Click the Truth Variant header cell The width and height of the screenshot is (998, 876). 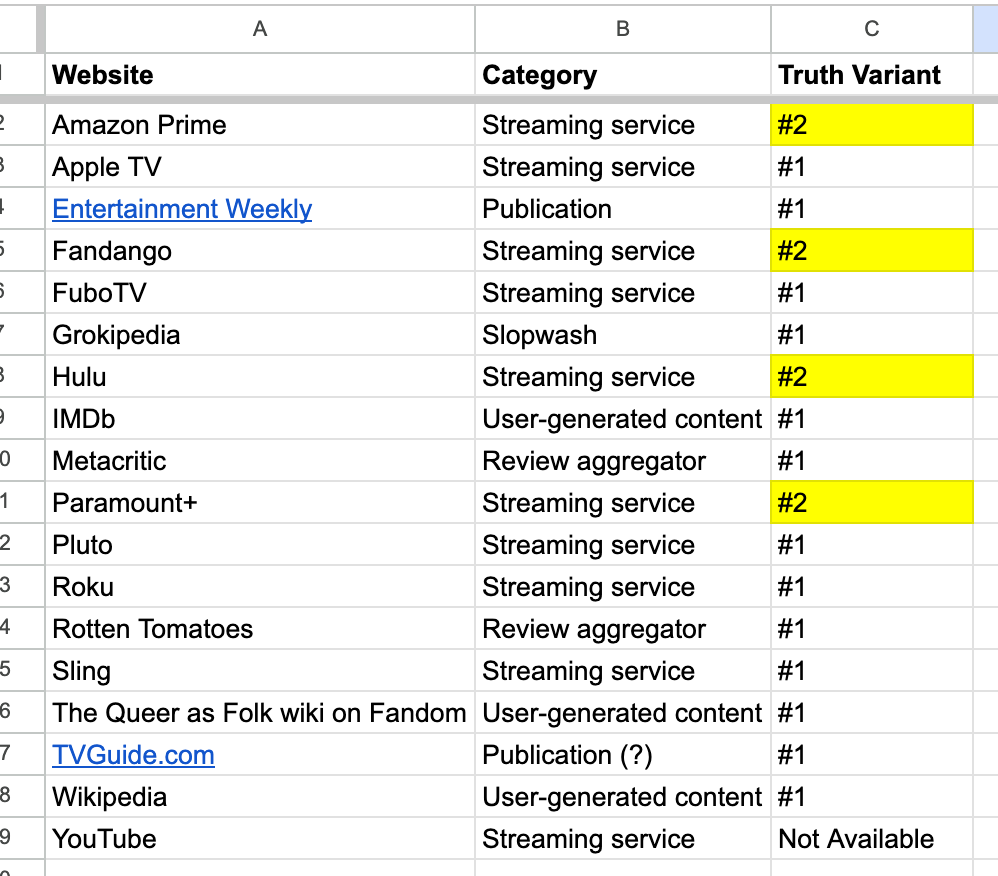tap(872, 75)
